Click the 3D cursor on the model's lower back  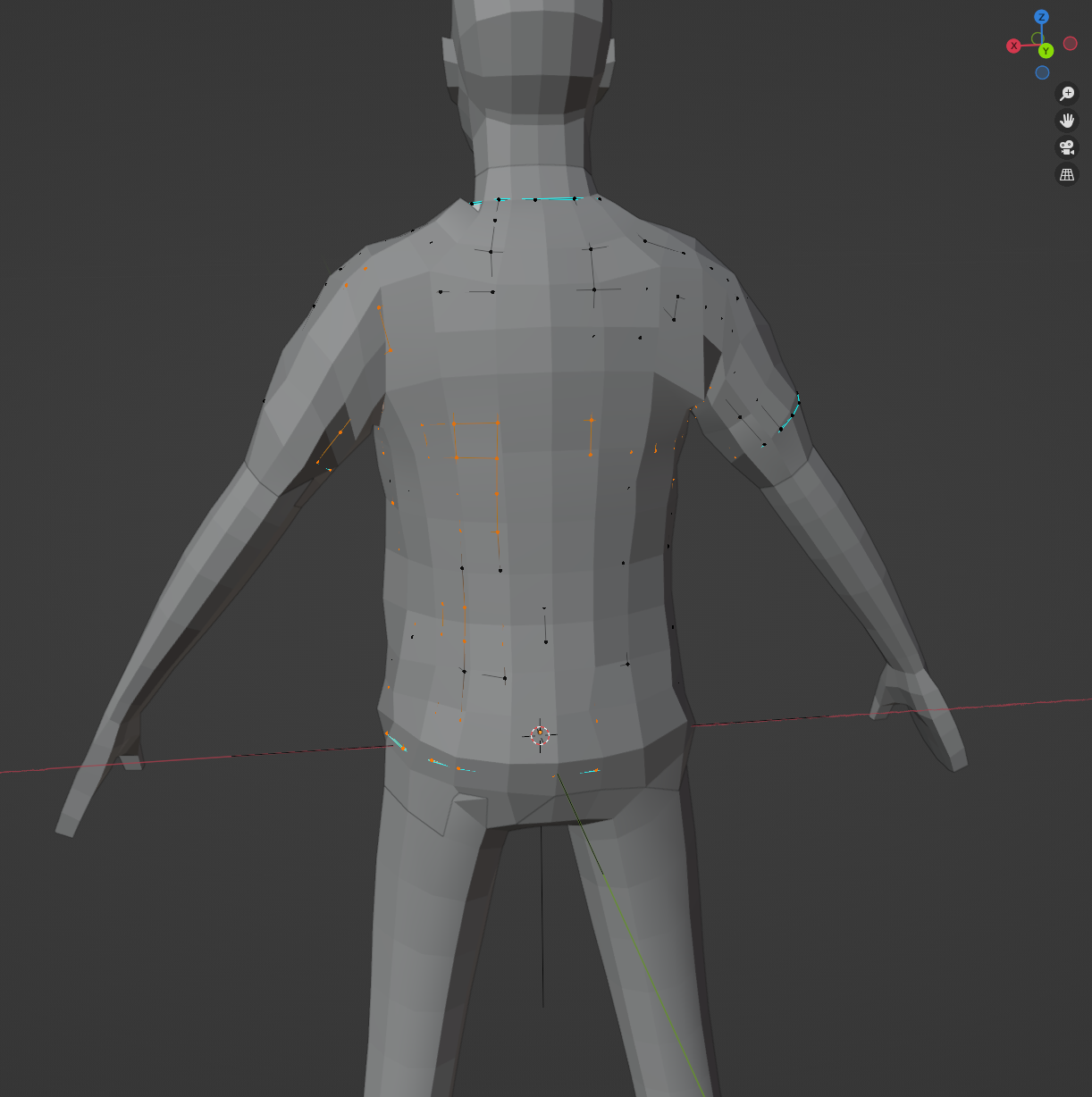pyautogui.click(x=540, y=735)
